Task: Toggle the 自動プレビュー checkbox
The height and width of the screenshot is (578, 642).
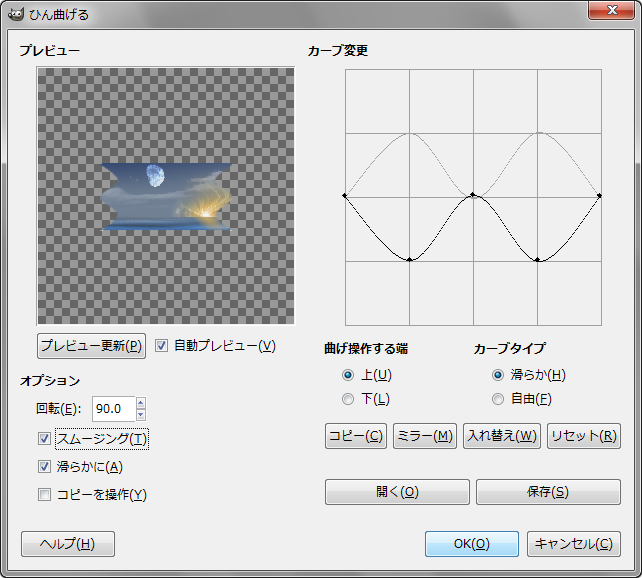Action: coord(161,346)
